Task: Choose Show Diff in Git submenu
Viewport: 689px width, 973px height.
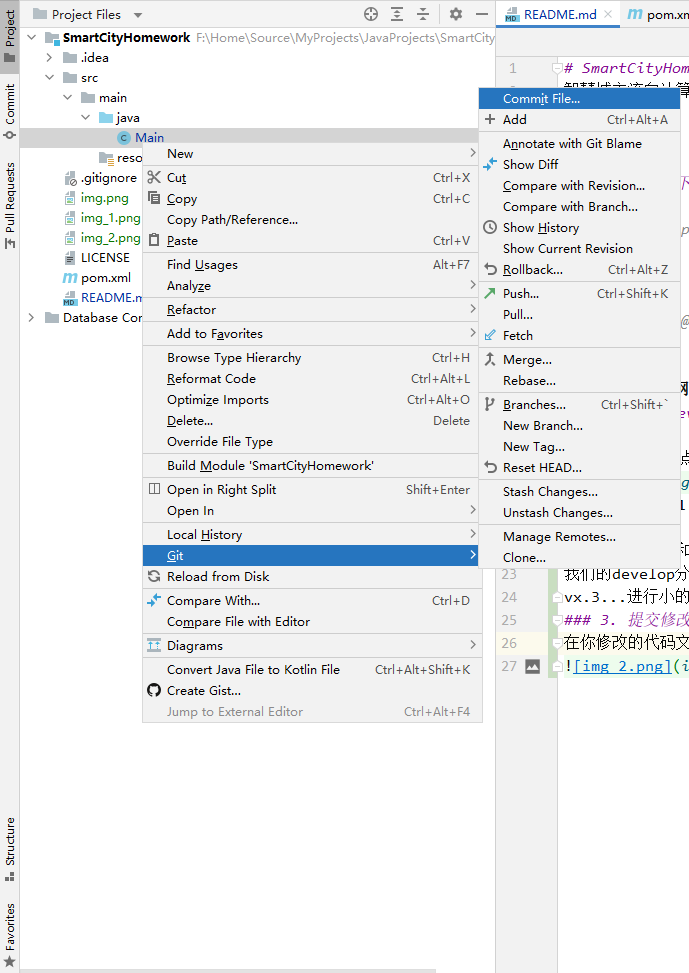Action: coord(579,164)
